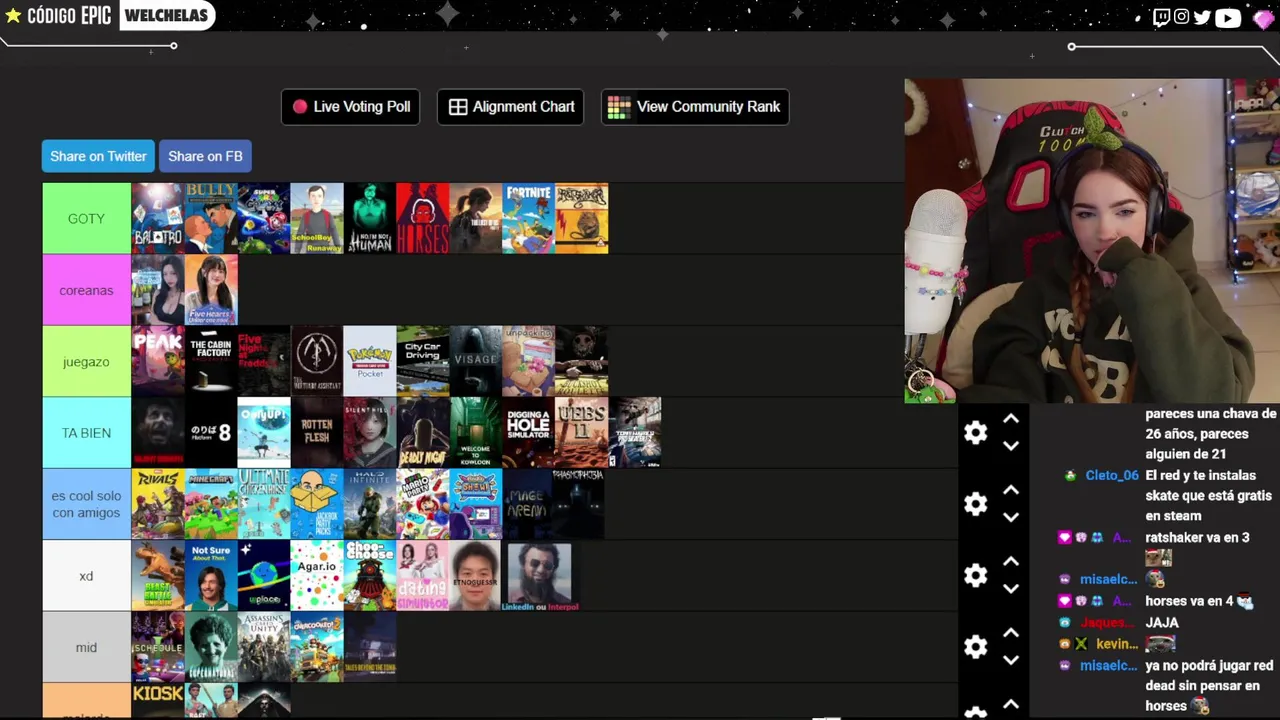Viewport: 1280px width, 720px height.
Task: Select the mid tier label
Action: pyautogui.click(x=86, y=647)
